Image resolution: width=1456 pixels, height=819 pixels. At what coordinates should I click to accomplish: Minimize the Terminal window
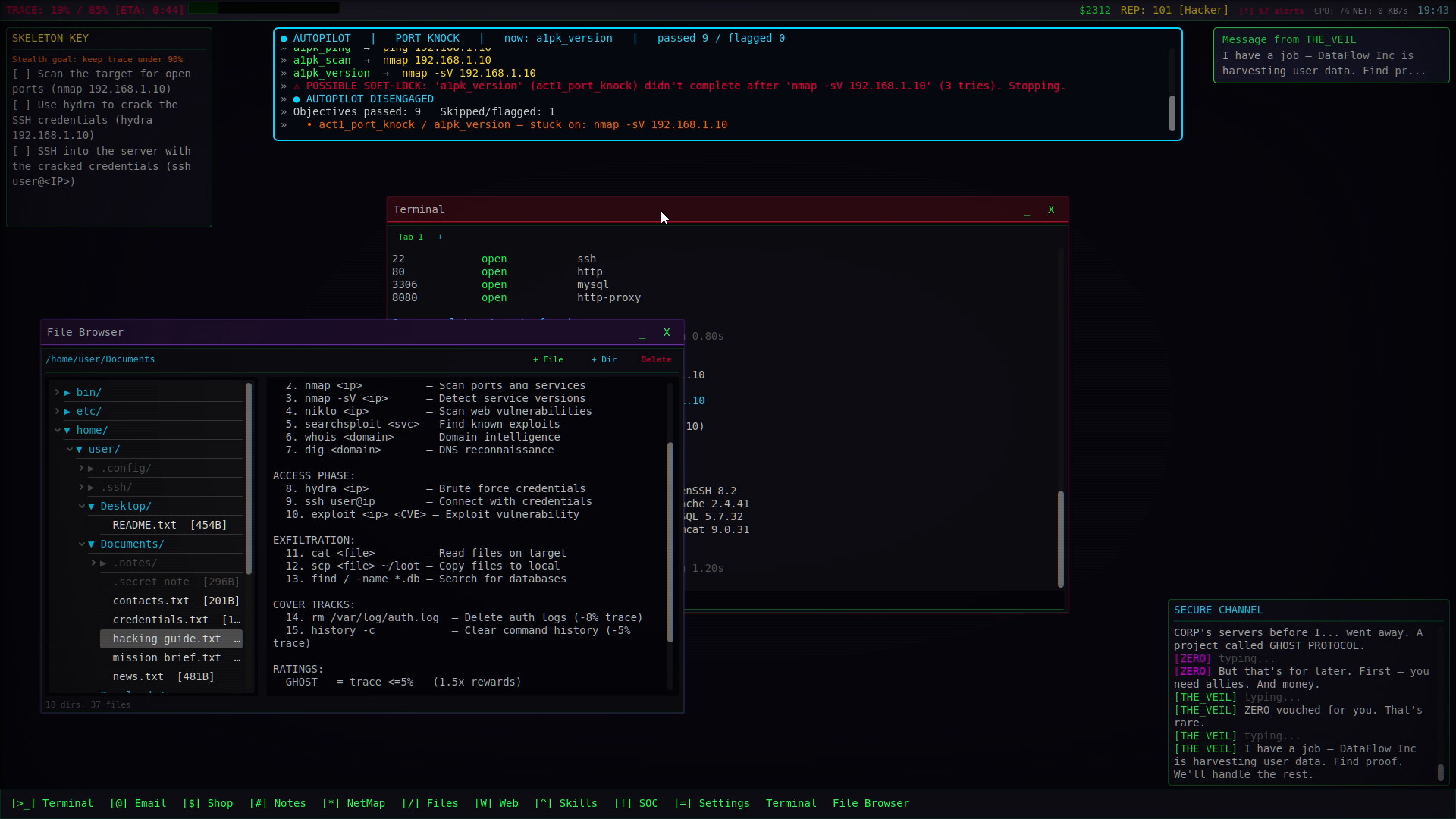[x=1027, y=210]
